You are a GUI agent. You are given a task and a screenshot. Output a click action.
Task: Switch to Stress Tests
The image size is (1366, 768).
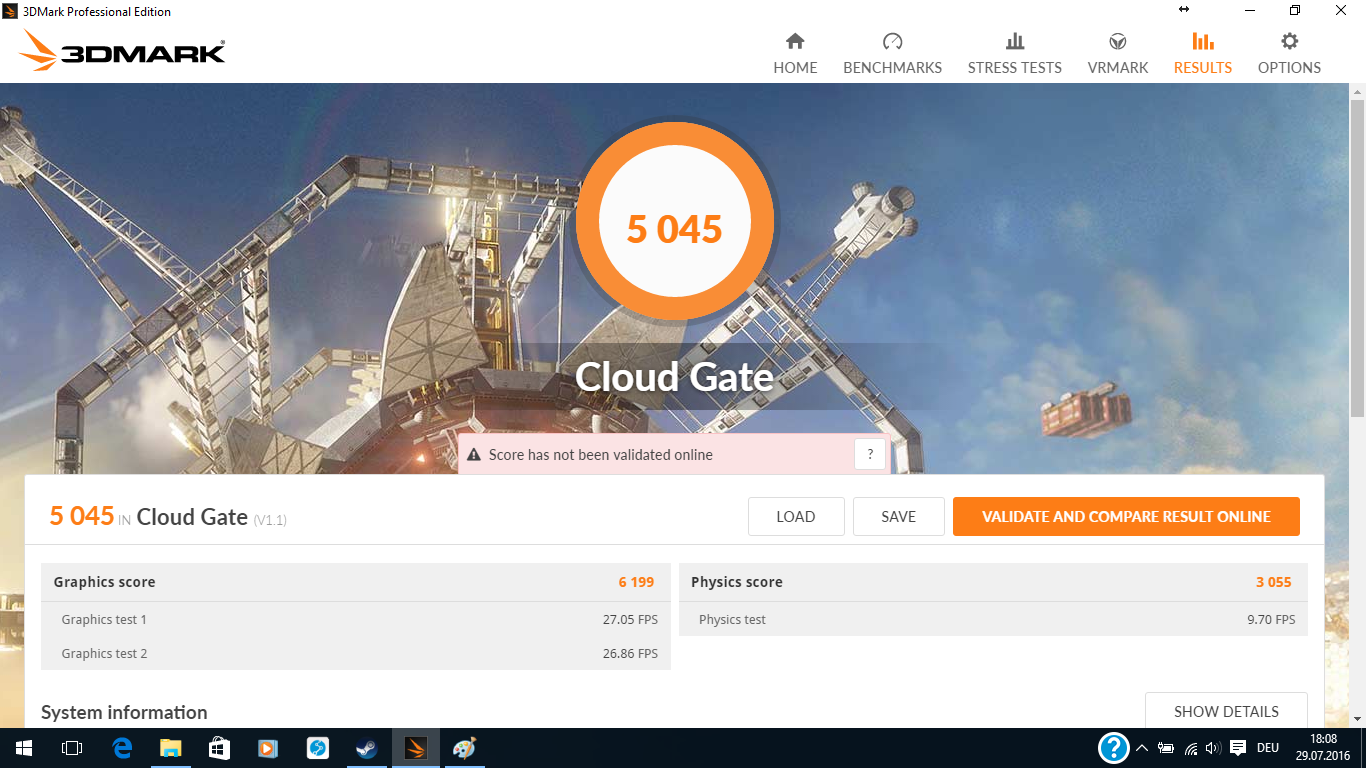click(1014, 54)
